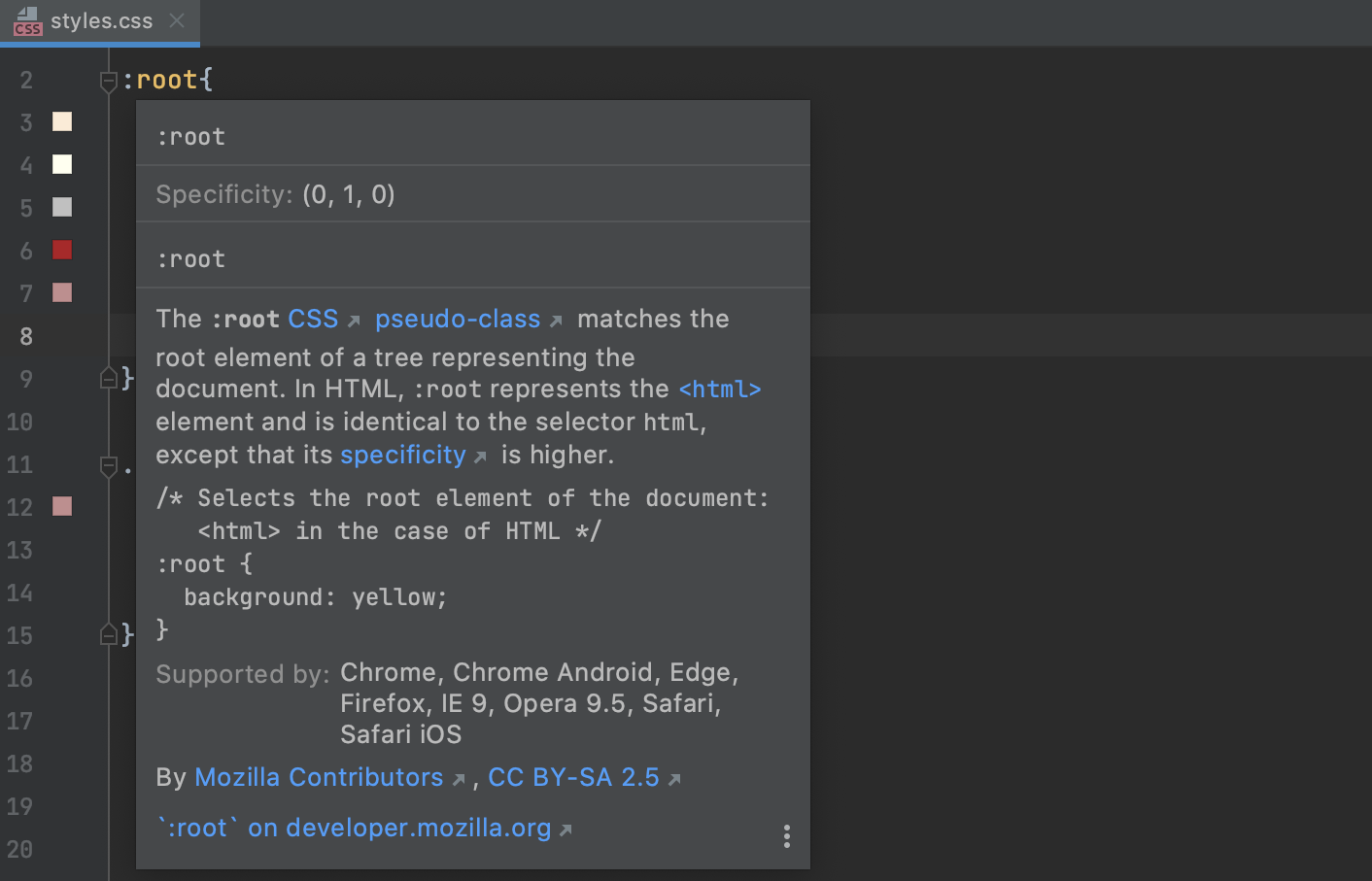This screenshot has height=881, width=1372.
Task: Click the external link arrow beside "CSS"
Action: pyautogui.click(x=352, y=319)
